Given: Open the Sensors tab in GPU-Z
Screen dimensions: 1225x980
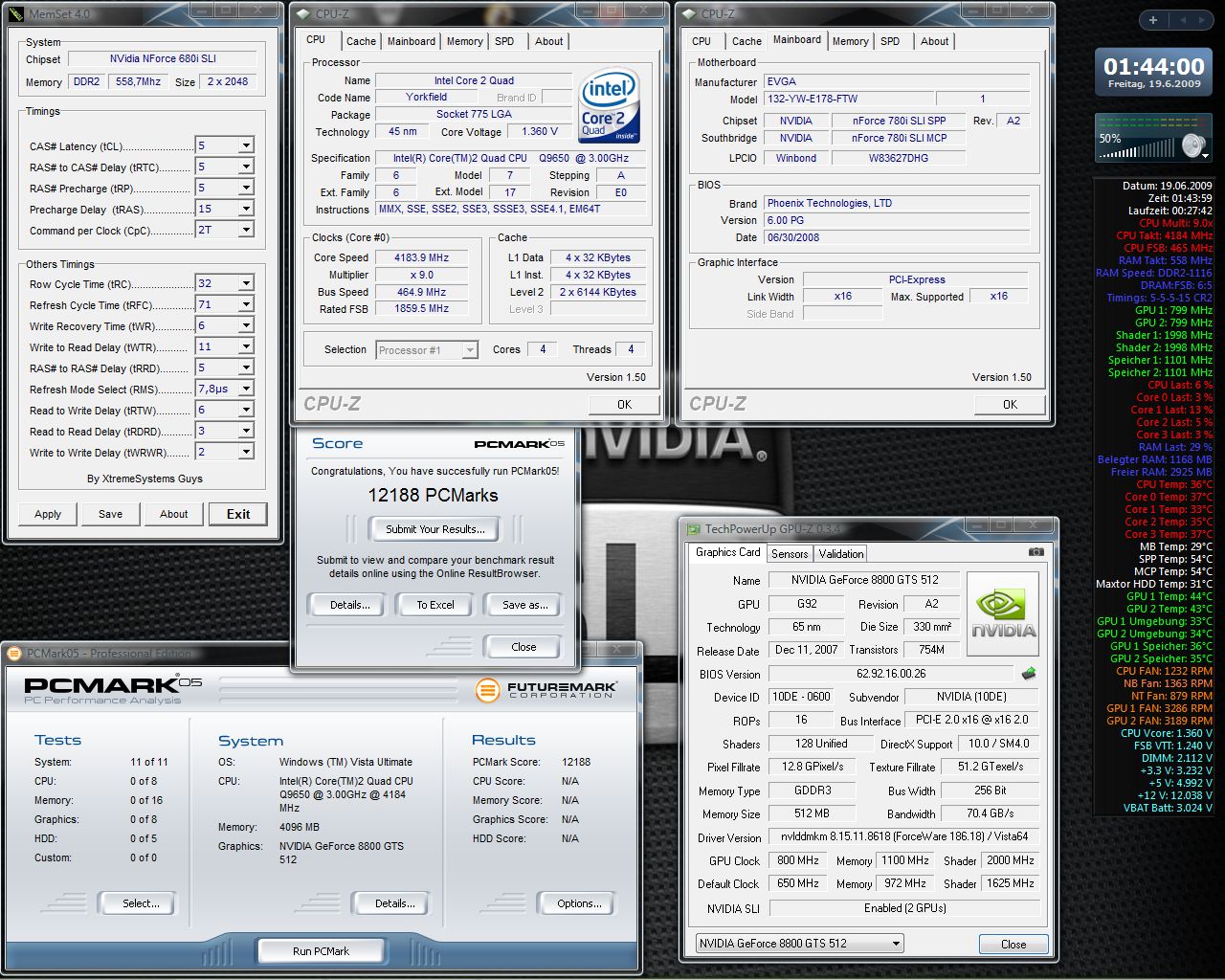Looking at the screenshot, I should pyautogui.click(x=790, y=553).
